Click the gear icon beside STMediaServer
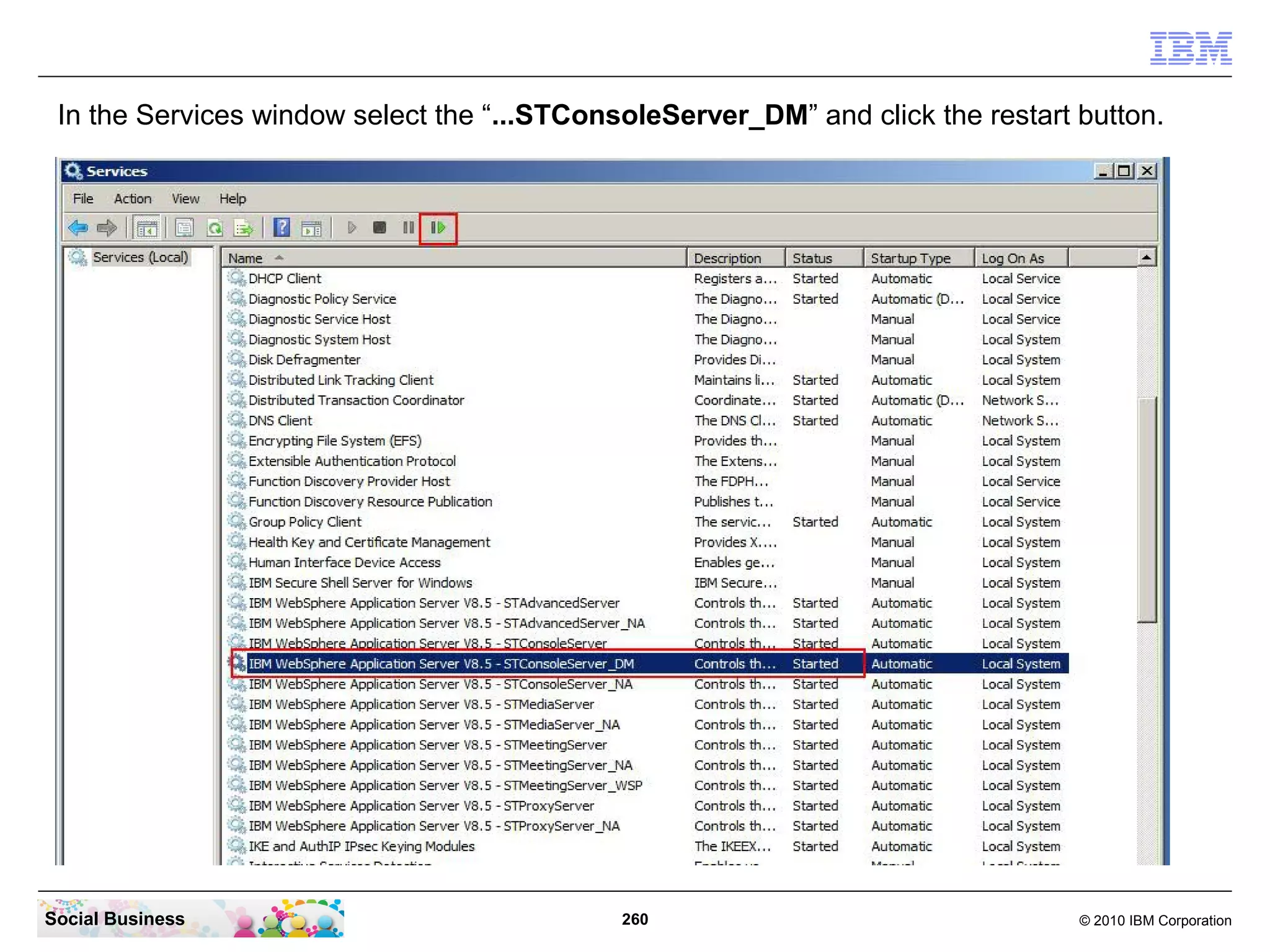 tap(237, 704)
